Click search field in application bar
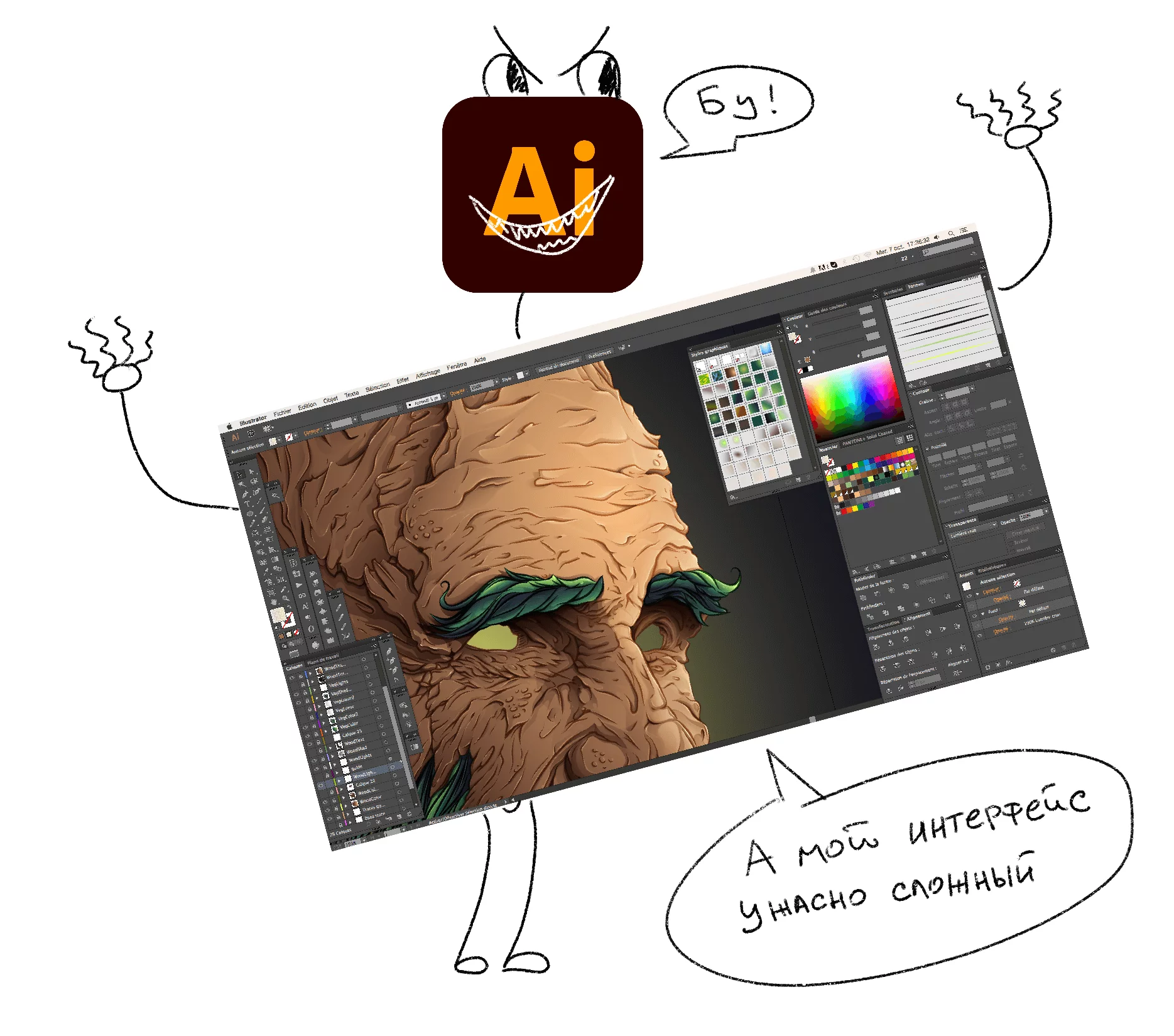 (x=948, y=246)
